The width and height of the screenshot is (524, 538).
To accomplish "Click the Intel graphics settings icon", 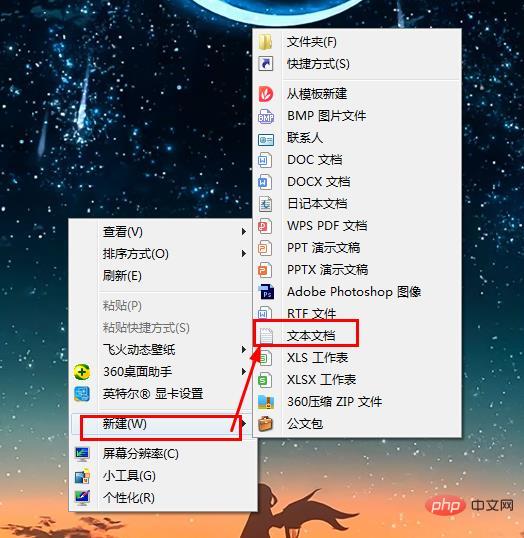I will coord(82,394).
